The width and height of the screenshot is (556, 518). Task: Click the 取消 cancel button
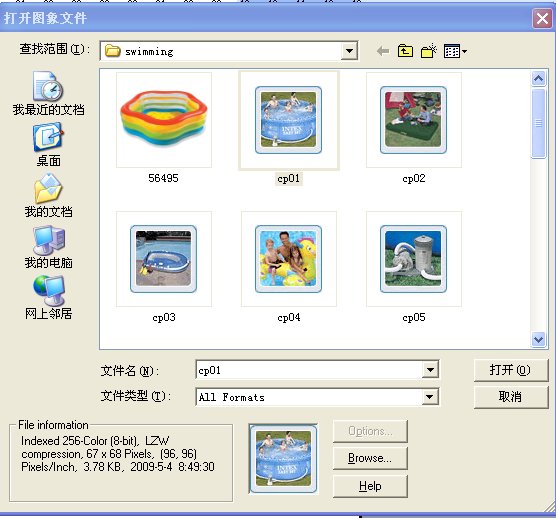(x=510, y=397)
